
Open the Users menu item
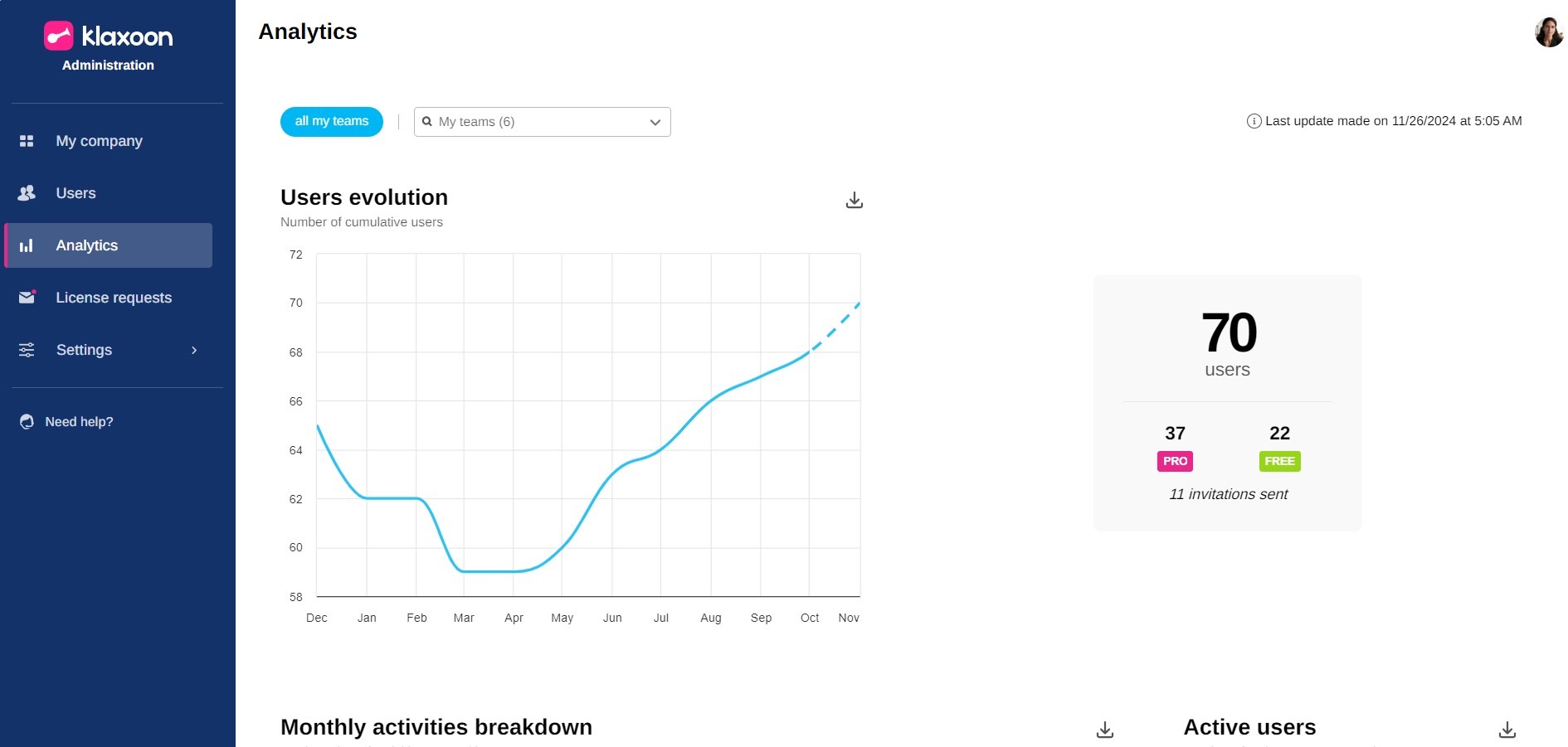[75, 193]
